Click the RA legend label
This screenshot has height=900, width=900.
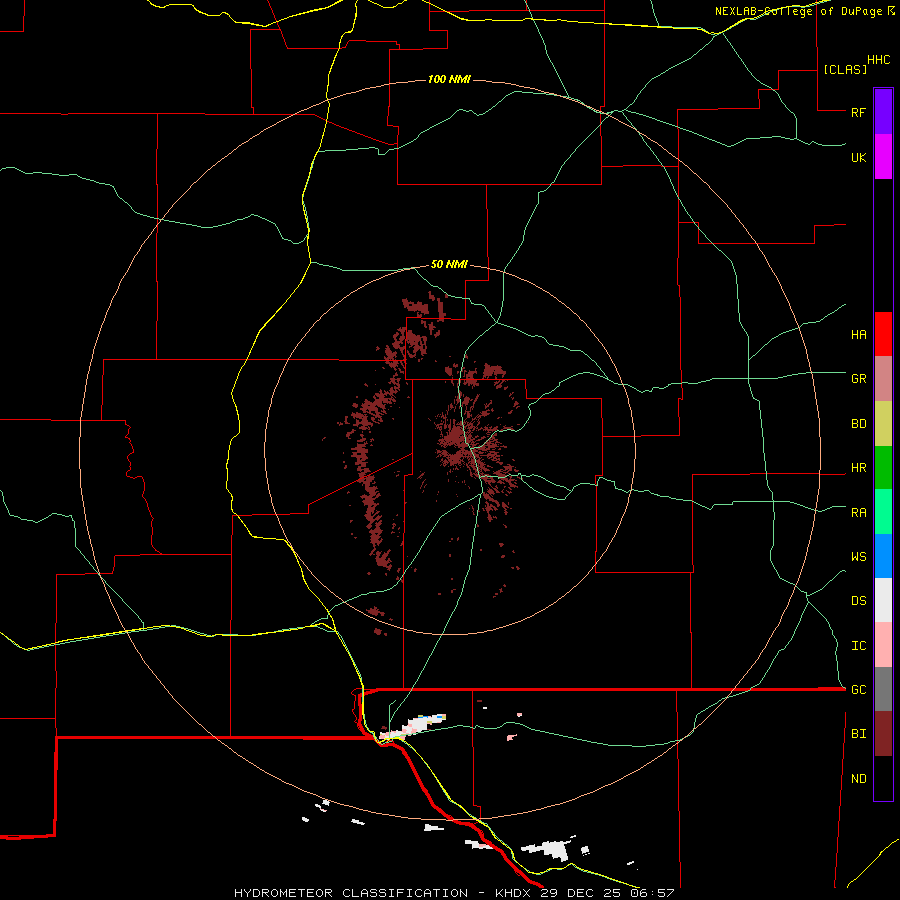858,513
